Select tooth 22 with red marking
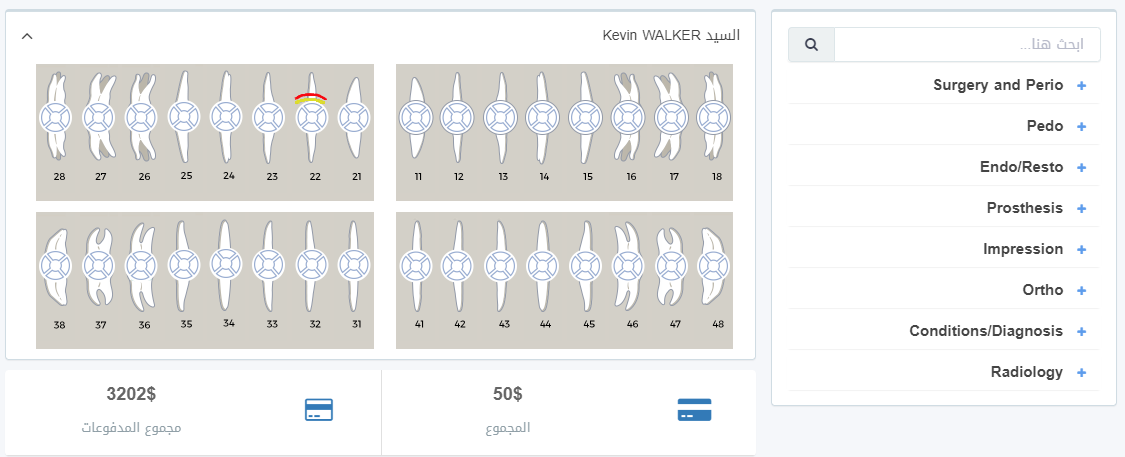This screenshot has width=1125, height=457. (312, 118)
